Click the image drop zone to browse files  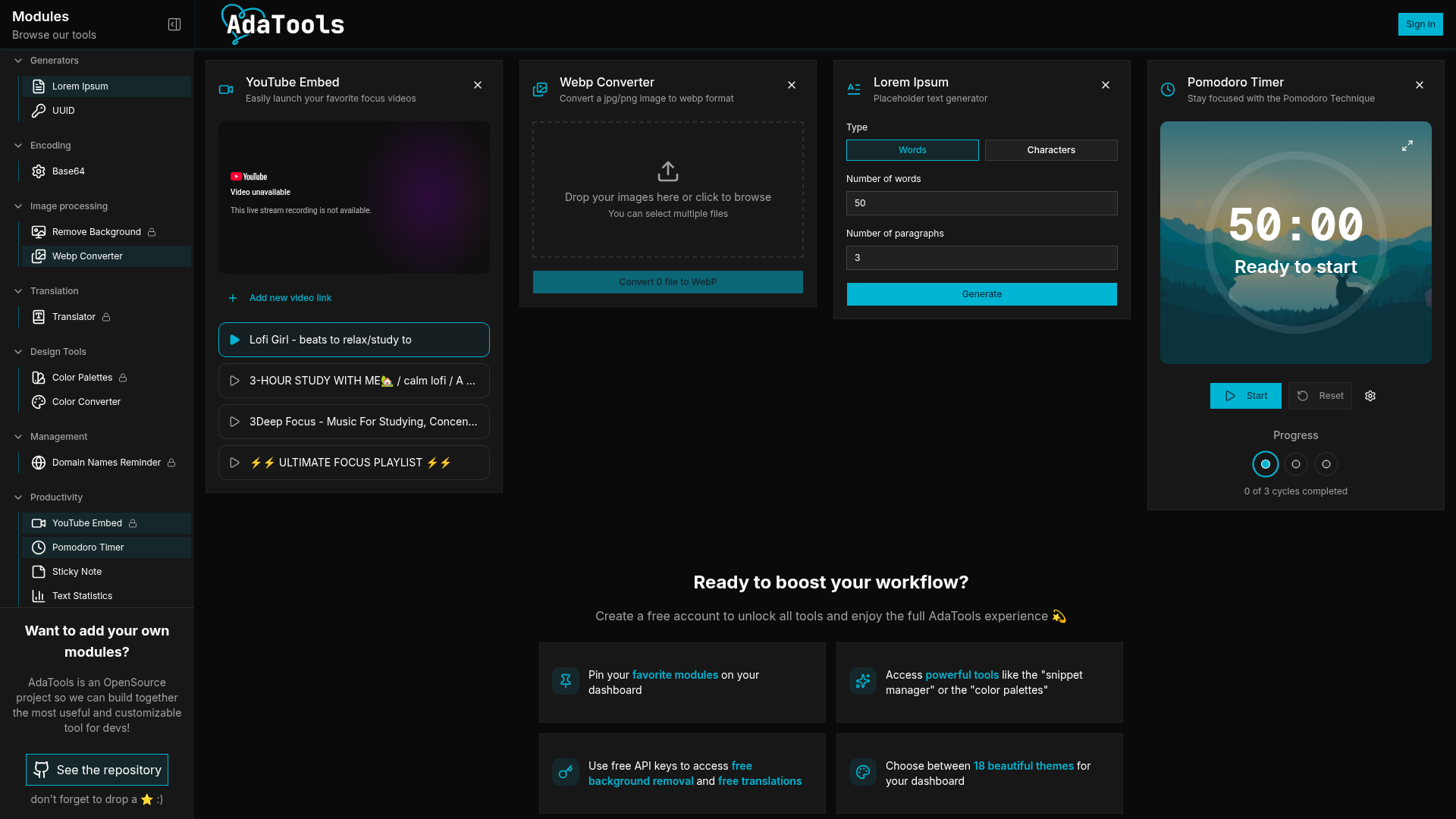click(x=668, y=190)
